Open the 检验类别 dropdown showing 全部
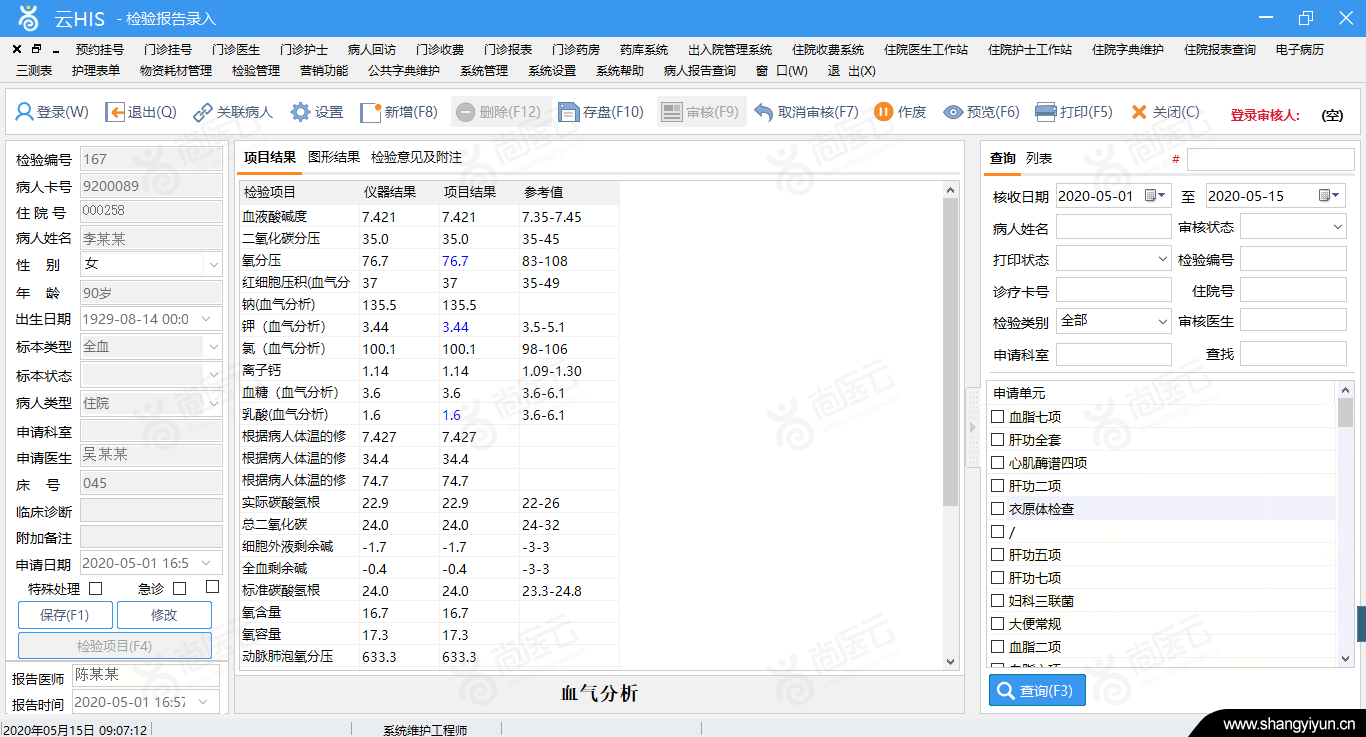Viewport: 1366px width, 737px height. 1163,321
